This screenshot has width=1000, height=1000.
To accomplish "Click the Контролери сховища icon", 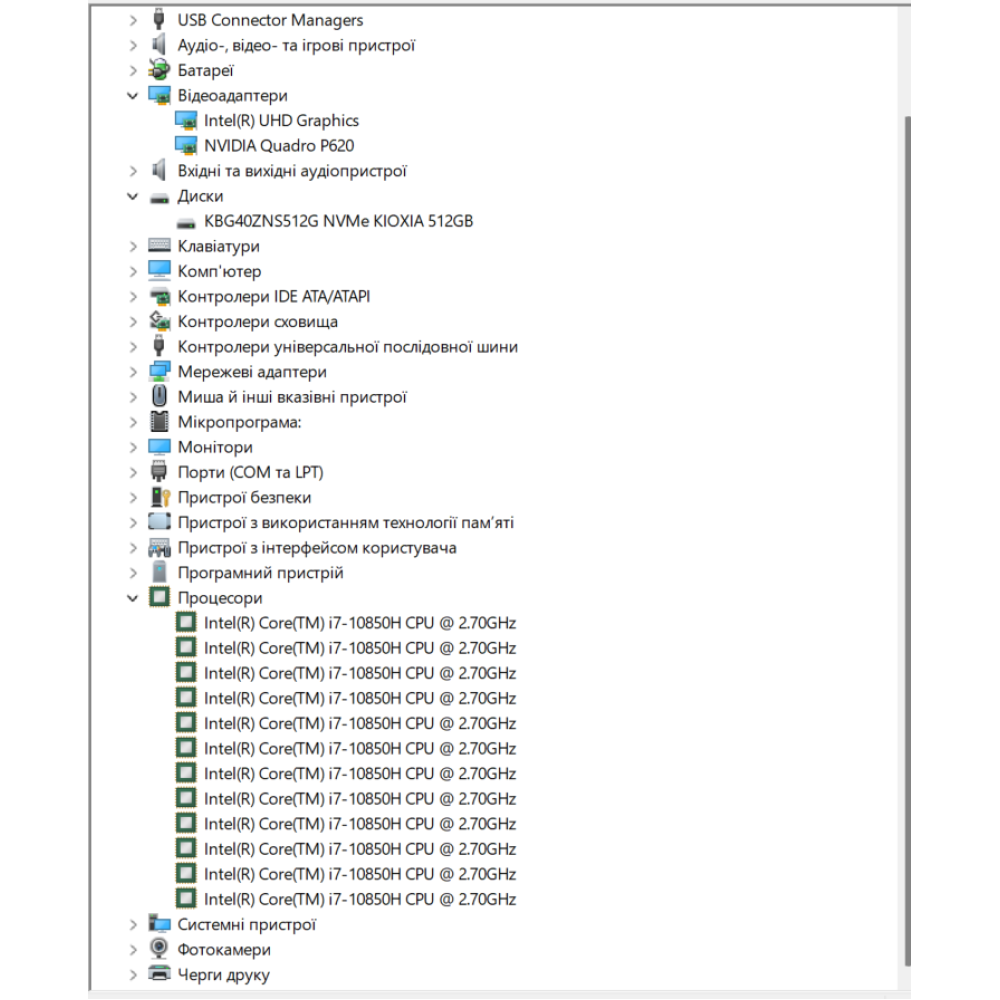I will [159, 321].
